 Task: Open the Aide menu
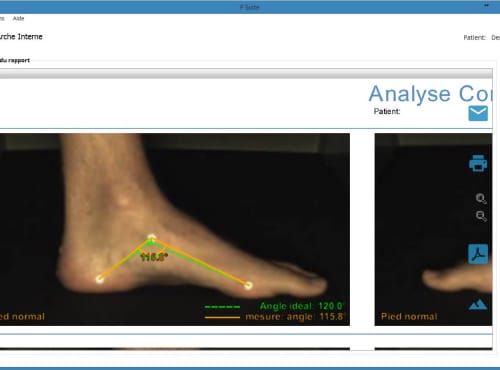click(x=18, y=18)
